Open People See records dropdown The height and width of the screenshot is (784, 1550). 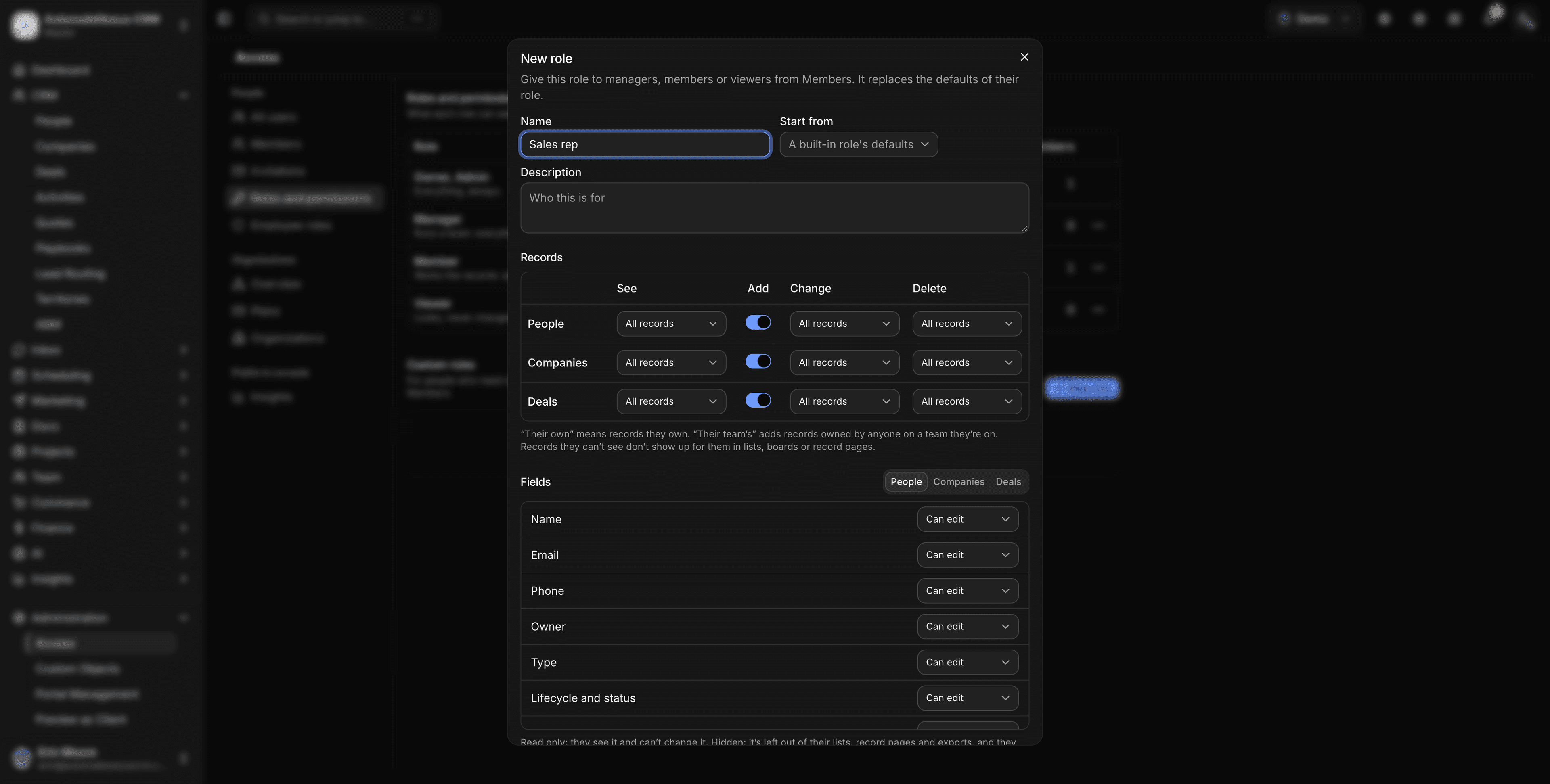[671, 324]
